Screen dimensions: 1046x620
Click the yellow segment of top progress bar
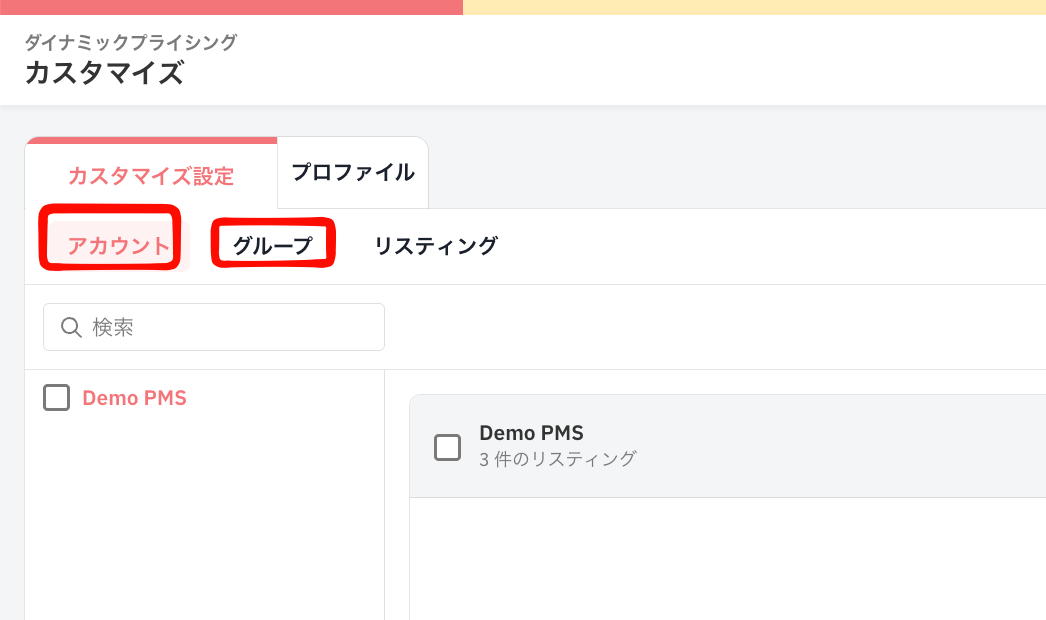[754, 7]
